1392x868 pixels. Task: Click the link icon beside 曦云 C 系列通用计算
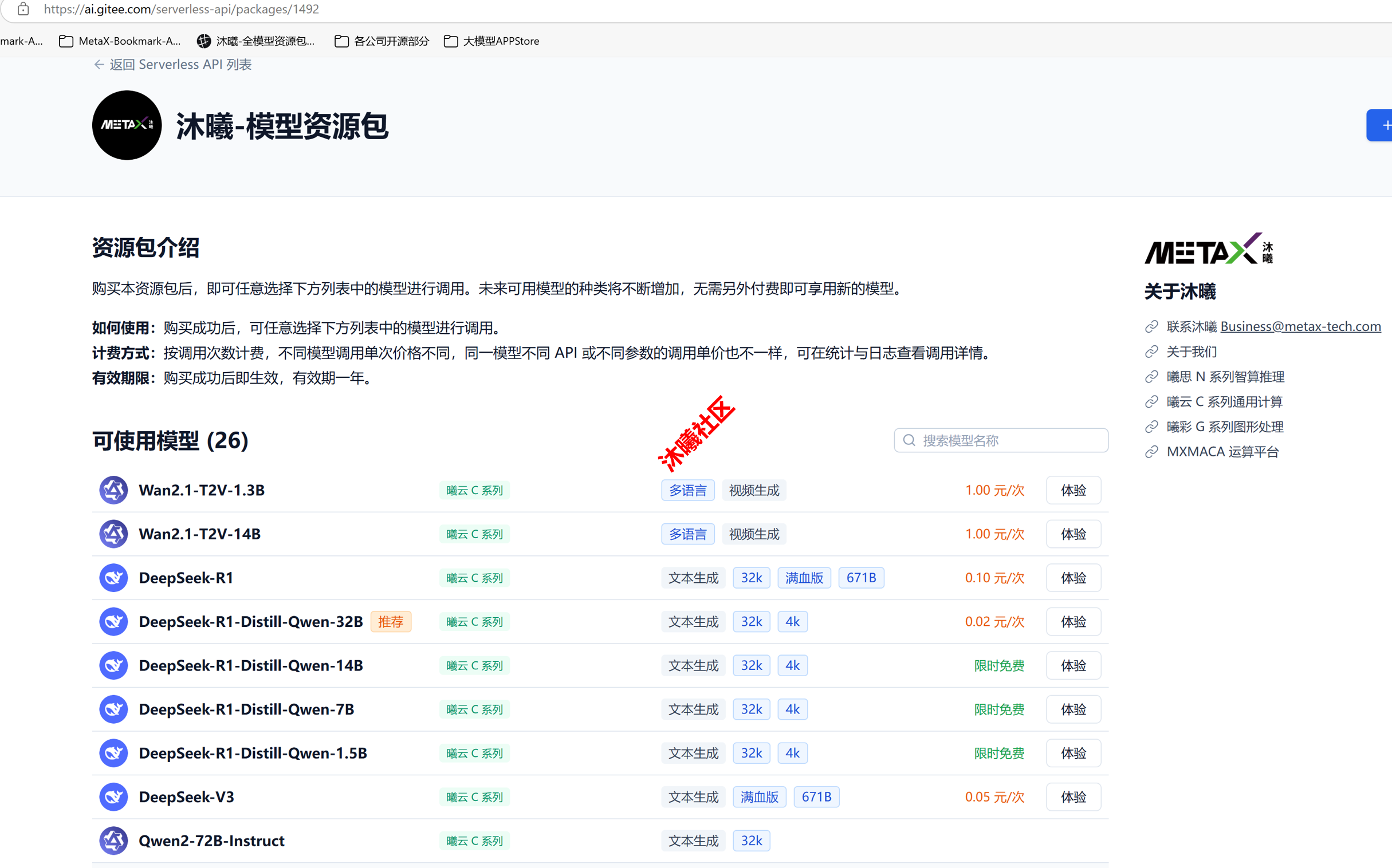(1151, 402)
